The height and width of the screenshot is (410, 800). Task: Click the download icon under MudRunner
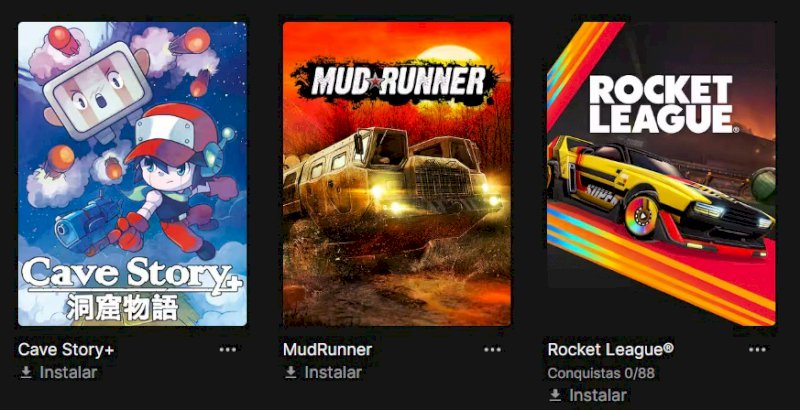click(x=291, y=373)
